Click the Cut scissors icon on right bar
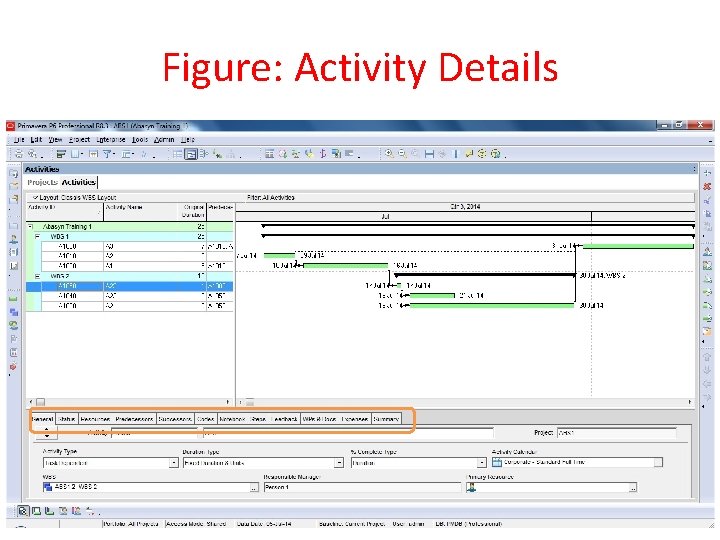The height and width of the screenshot is (540, 720). pyautogui.click(x=708, y=200)
